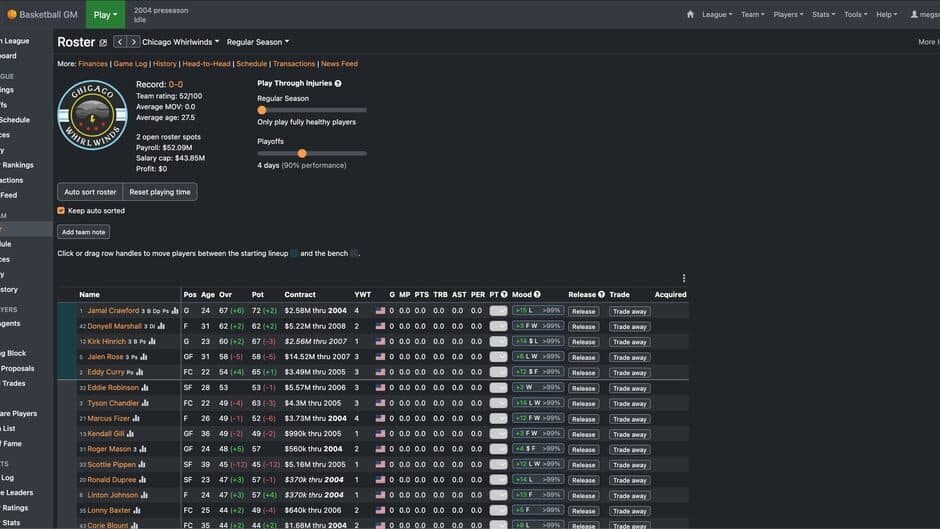Image resolution: width=940 pixels, height=529 pixels.
Task: Click the home icon in the top navbar
Action: [690, 15]
